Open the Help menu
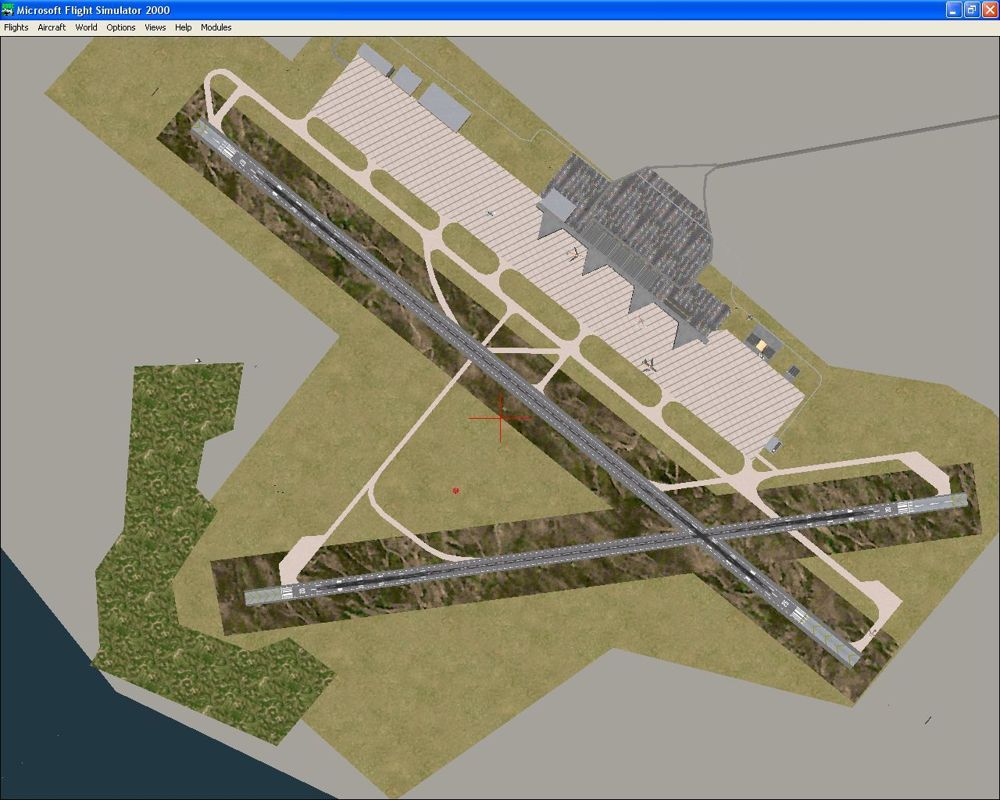Viewport: 1000px width, 800px height. 183,27
